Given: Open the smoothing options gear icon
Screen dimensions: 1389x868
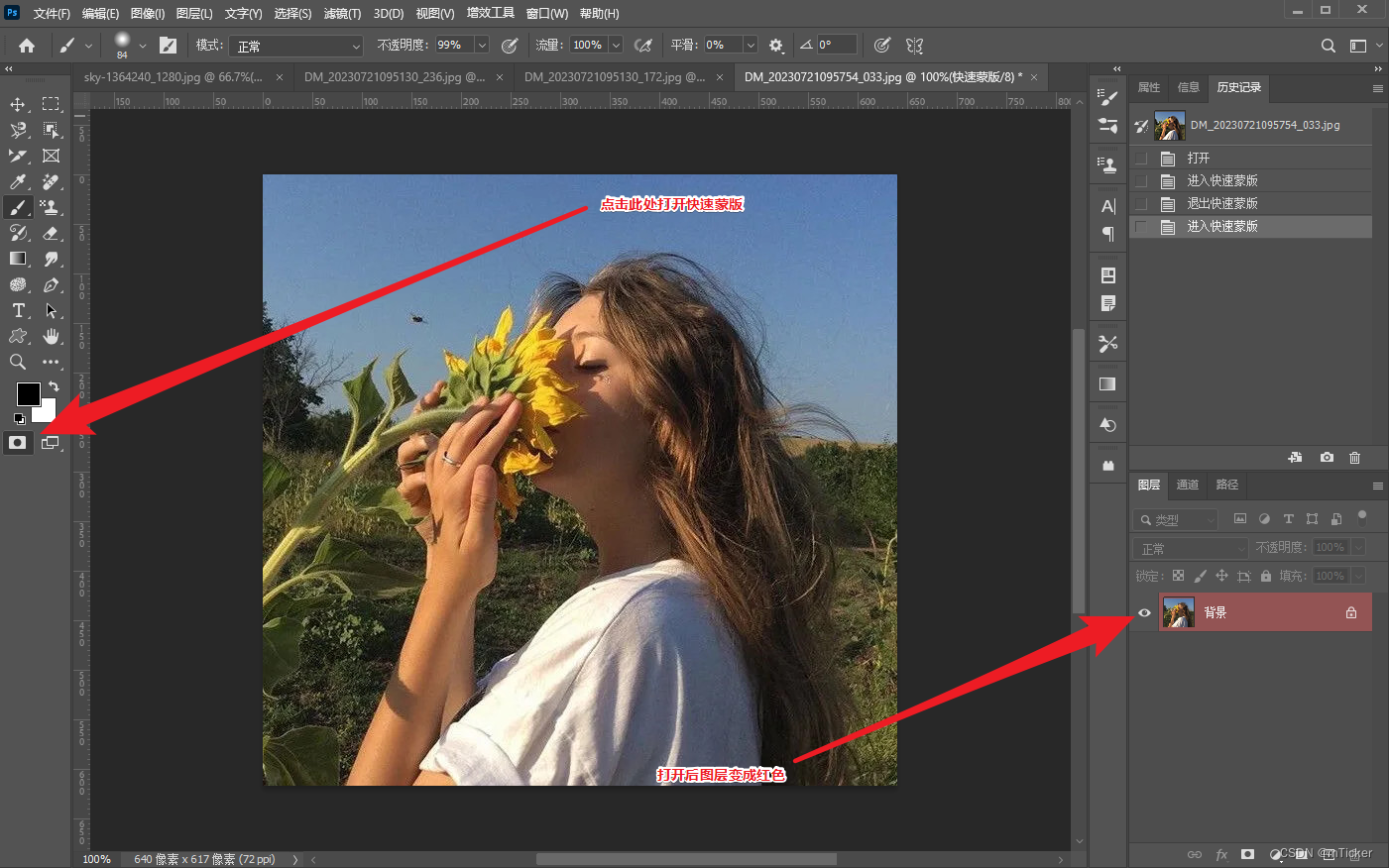Looking at the screenshot, I should click(776, 46).
